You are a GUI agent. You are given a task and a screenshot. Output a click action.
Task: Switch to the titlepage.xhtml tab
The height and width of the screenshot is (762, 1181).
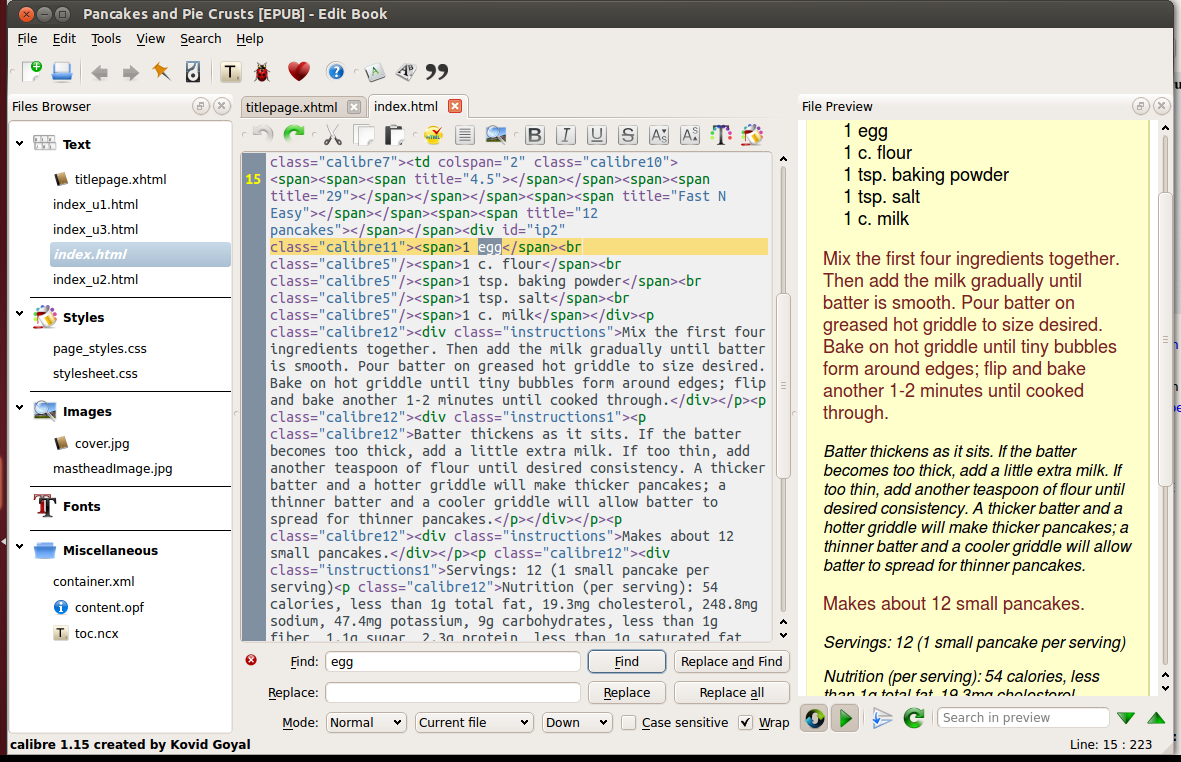click(291, 107)
